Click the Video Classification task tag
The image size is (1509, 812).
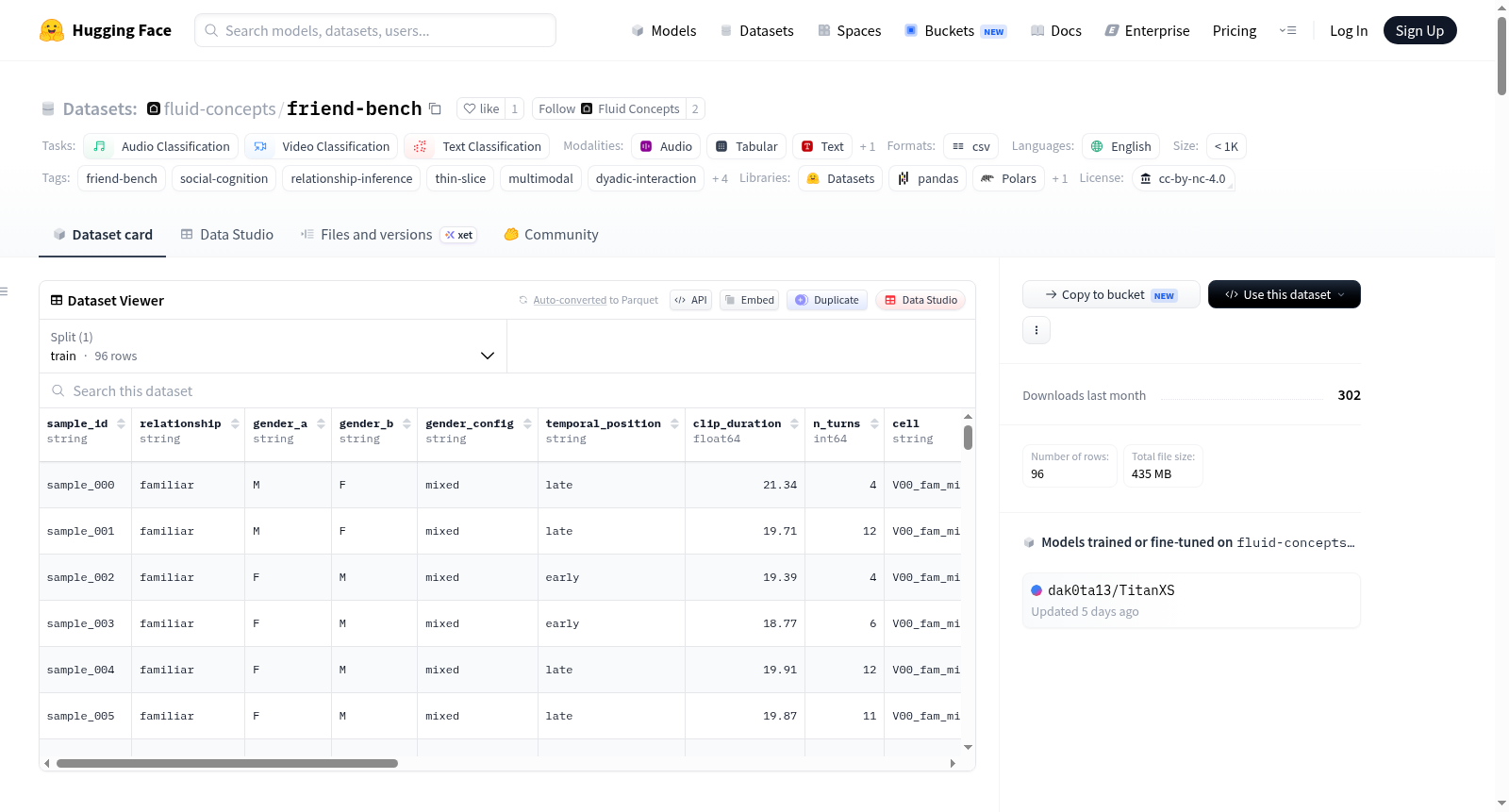point(322,146)
